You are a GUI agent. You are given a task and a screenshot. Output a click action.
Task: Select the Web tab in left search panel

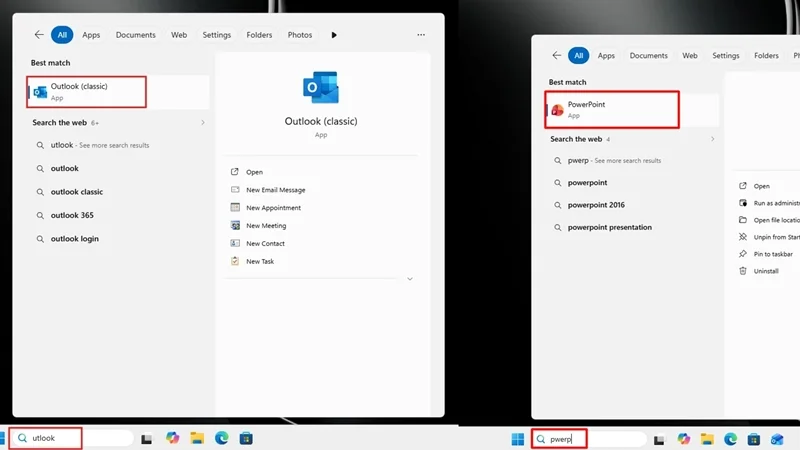pos(179,35)
